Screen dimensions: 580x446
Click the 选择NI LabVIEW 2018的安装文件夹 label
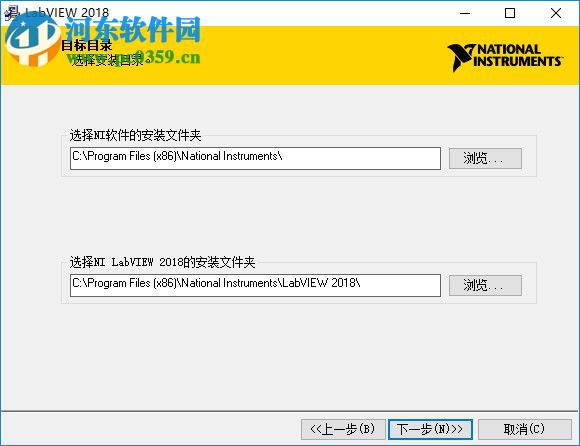(162, 262)
